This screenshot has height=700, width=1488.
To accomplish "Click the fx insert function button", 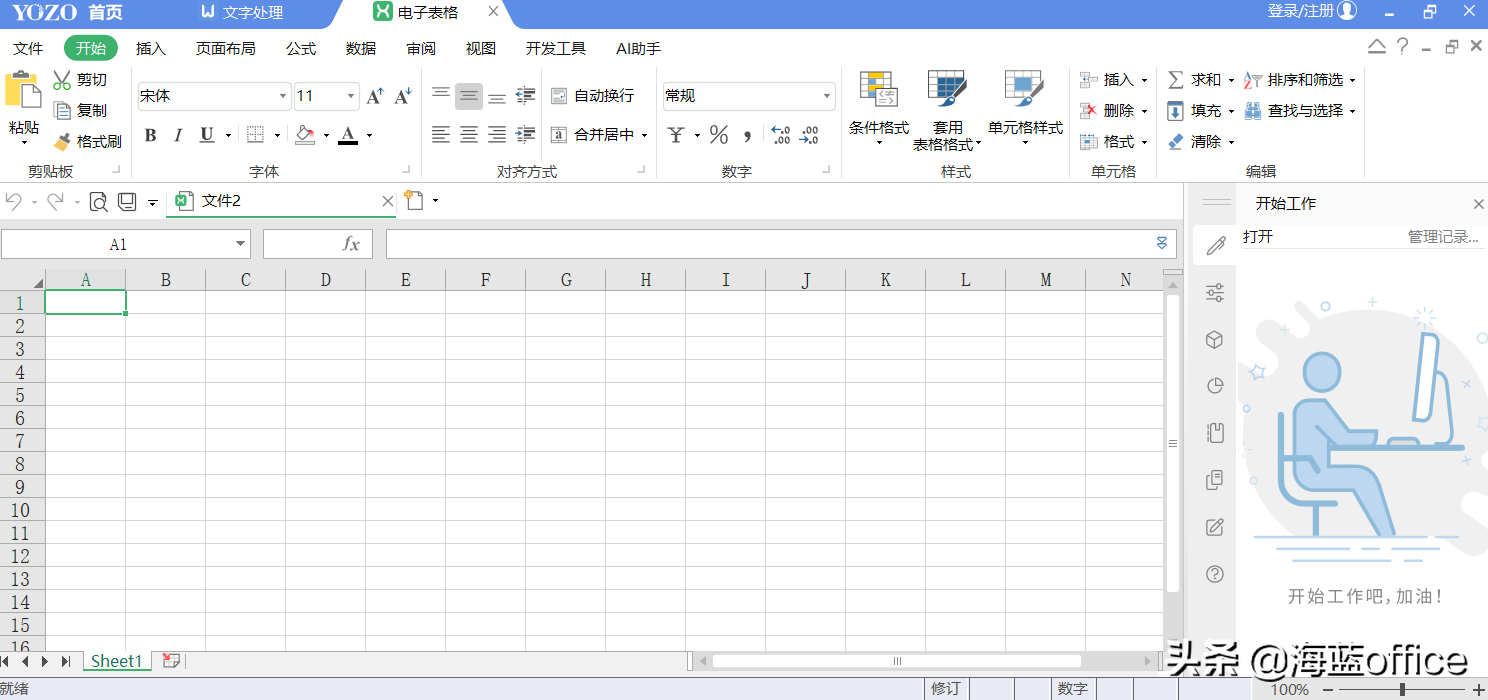I will click(x=351, y=244).
